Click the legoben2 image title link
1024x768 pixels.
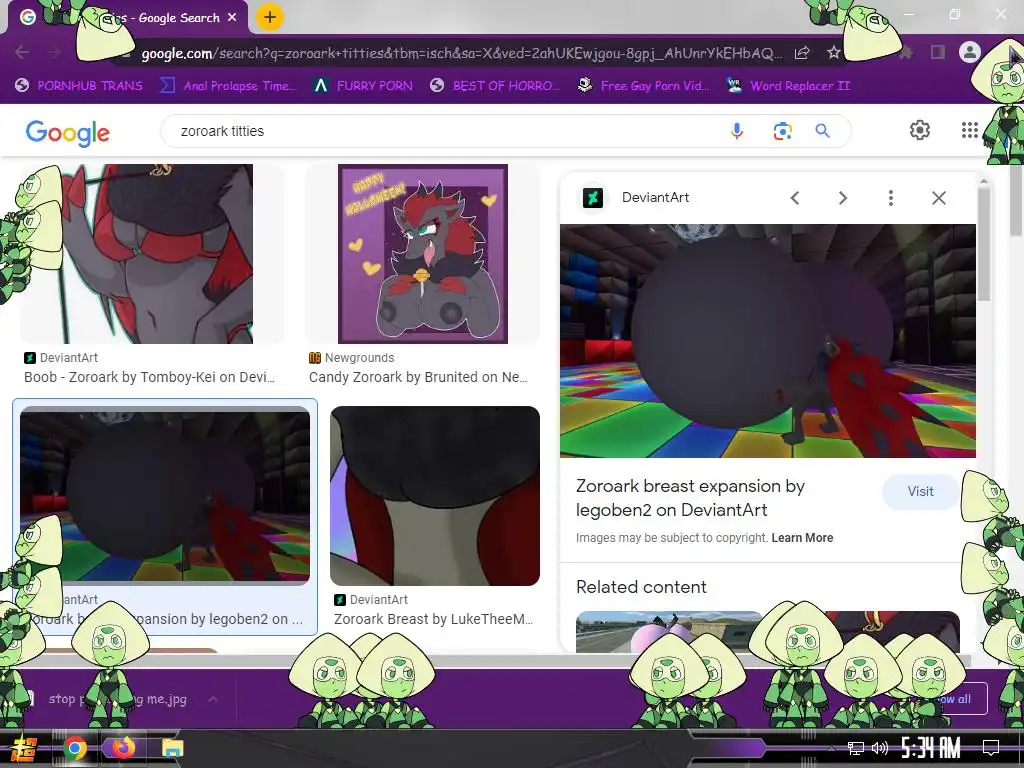(x=690, y=498)
